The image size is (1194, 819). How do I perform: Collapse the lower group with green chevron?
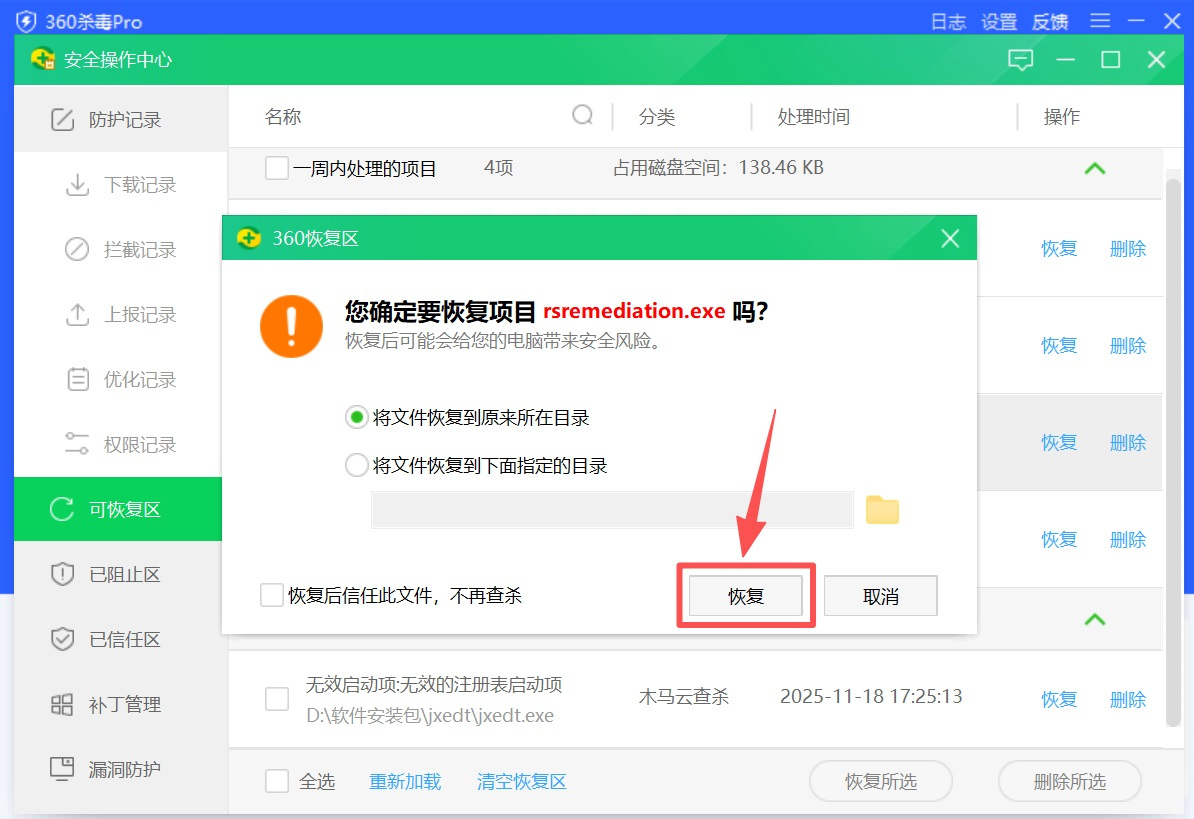tap(1095, 620)
